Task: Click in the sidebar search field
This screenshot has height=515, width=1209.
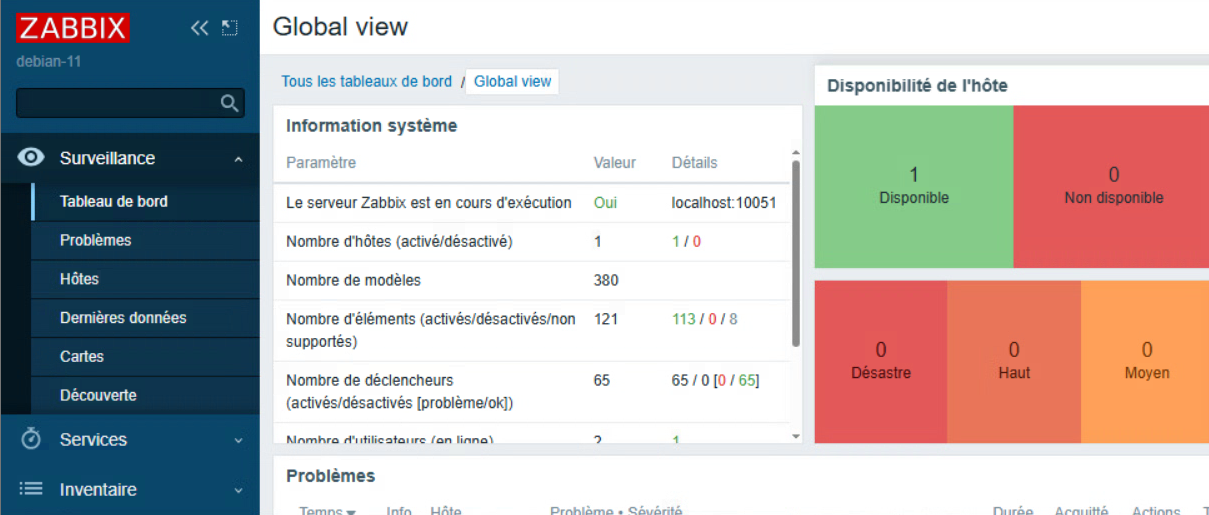Action: tap(116, 103)
